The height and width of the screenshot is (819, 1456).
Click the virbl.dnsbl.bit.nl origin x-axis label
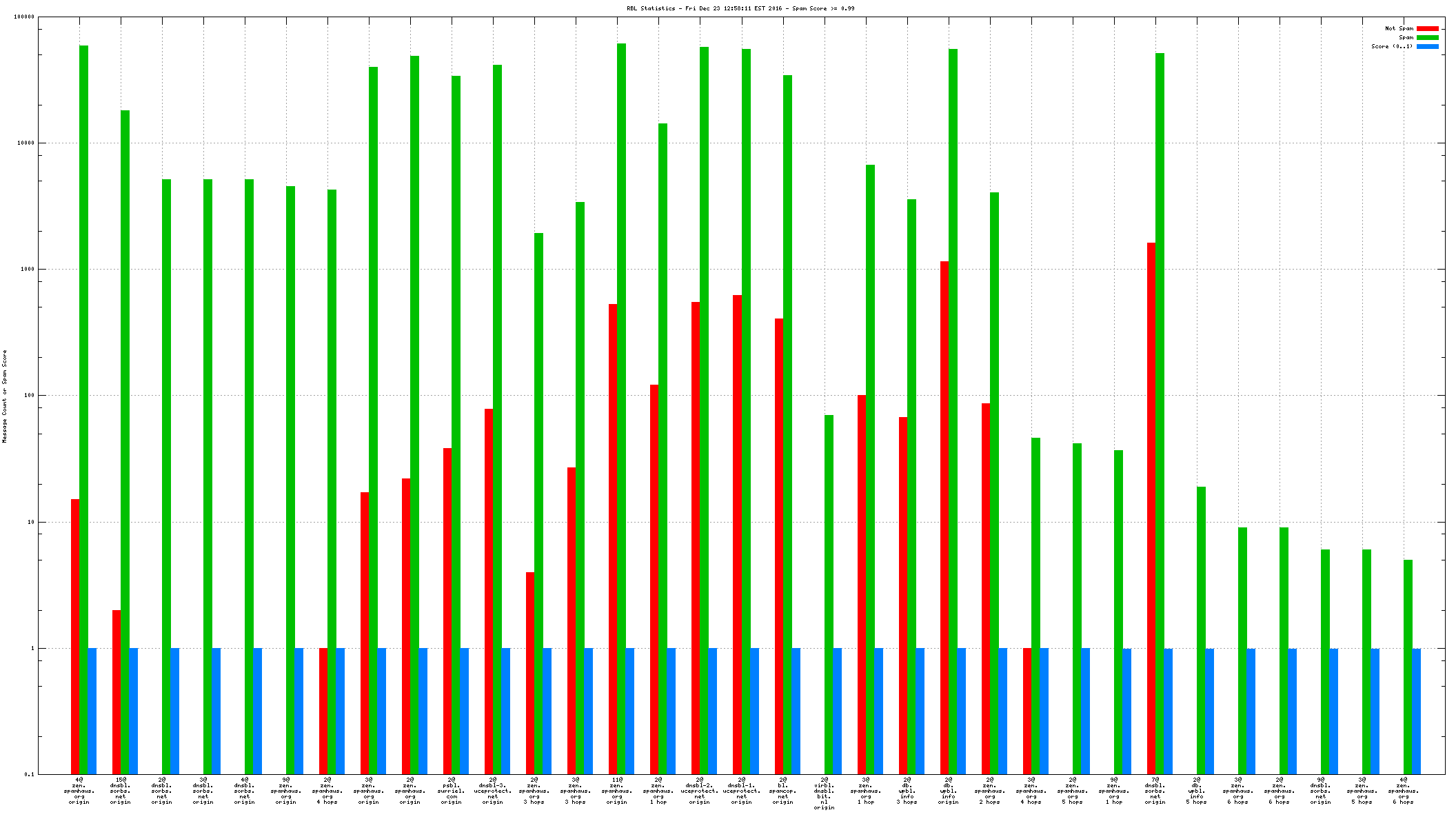[x=824, y=793]
